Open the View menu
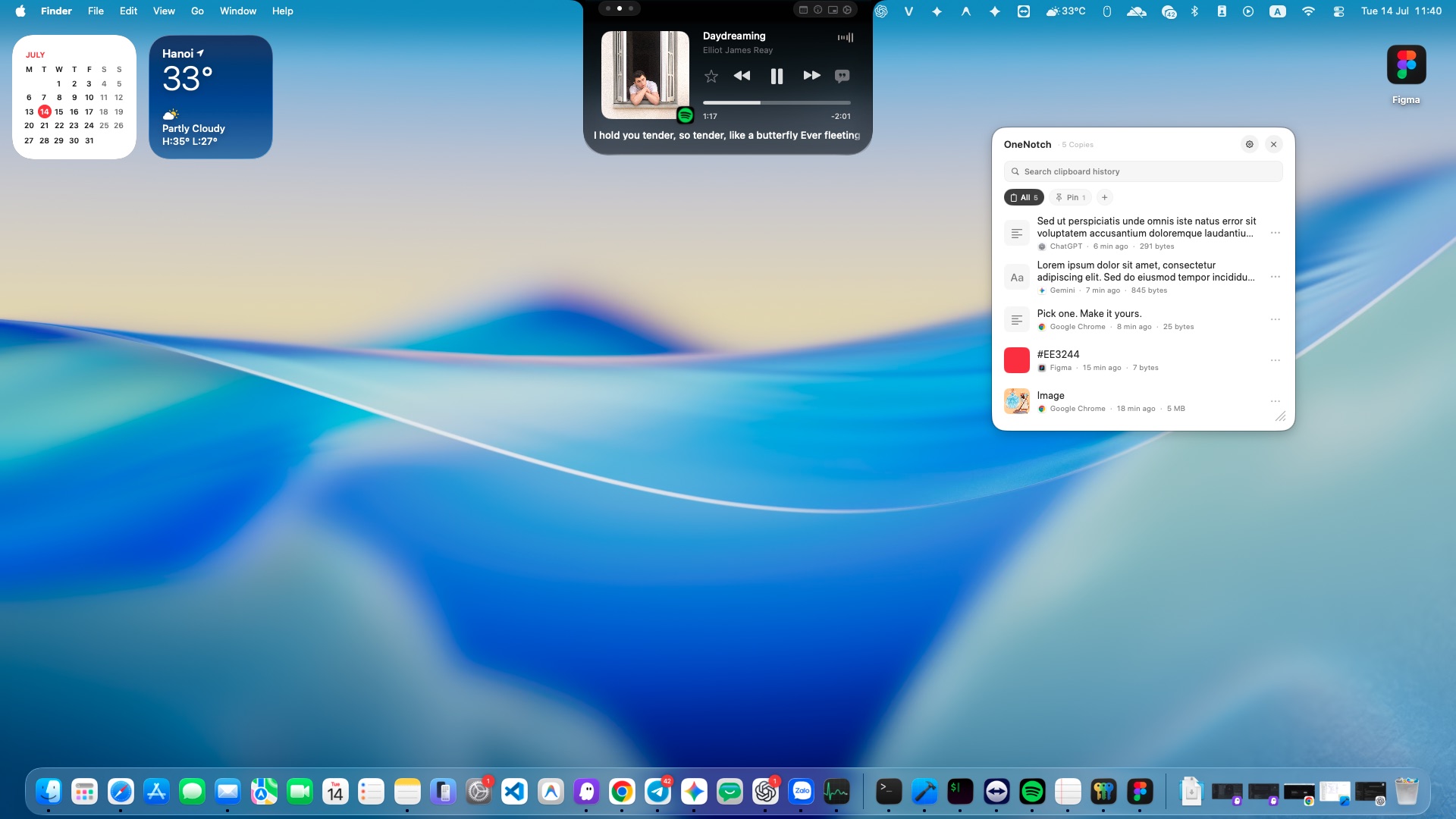Screen dimensions: 1456x819 pos(164,11)
